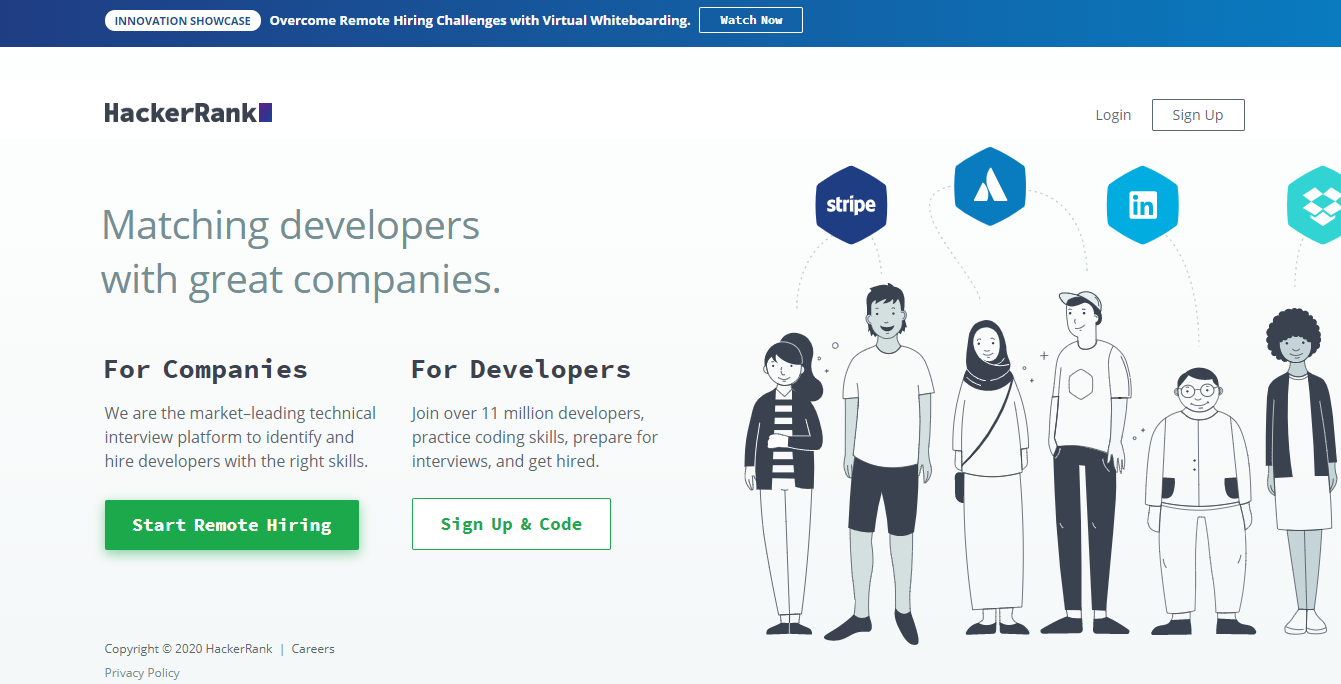Click the virtual whiteboarding banner text
This screenshot has height=684, width=1341.
pyautogui.click(x=480, y=20)
